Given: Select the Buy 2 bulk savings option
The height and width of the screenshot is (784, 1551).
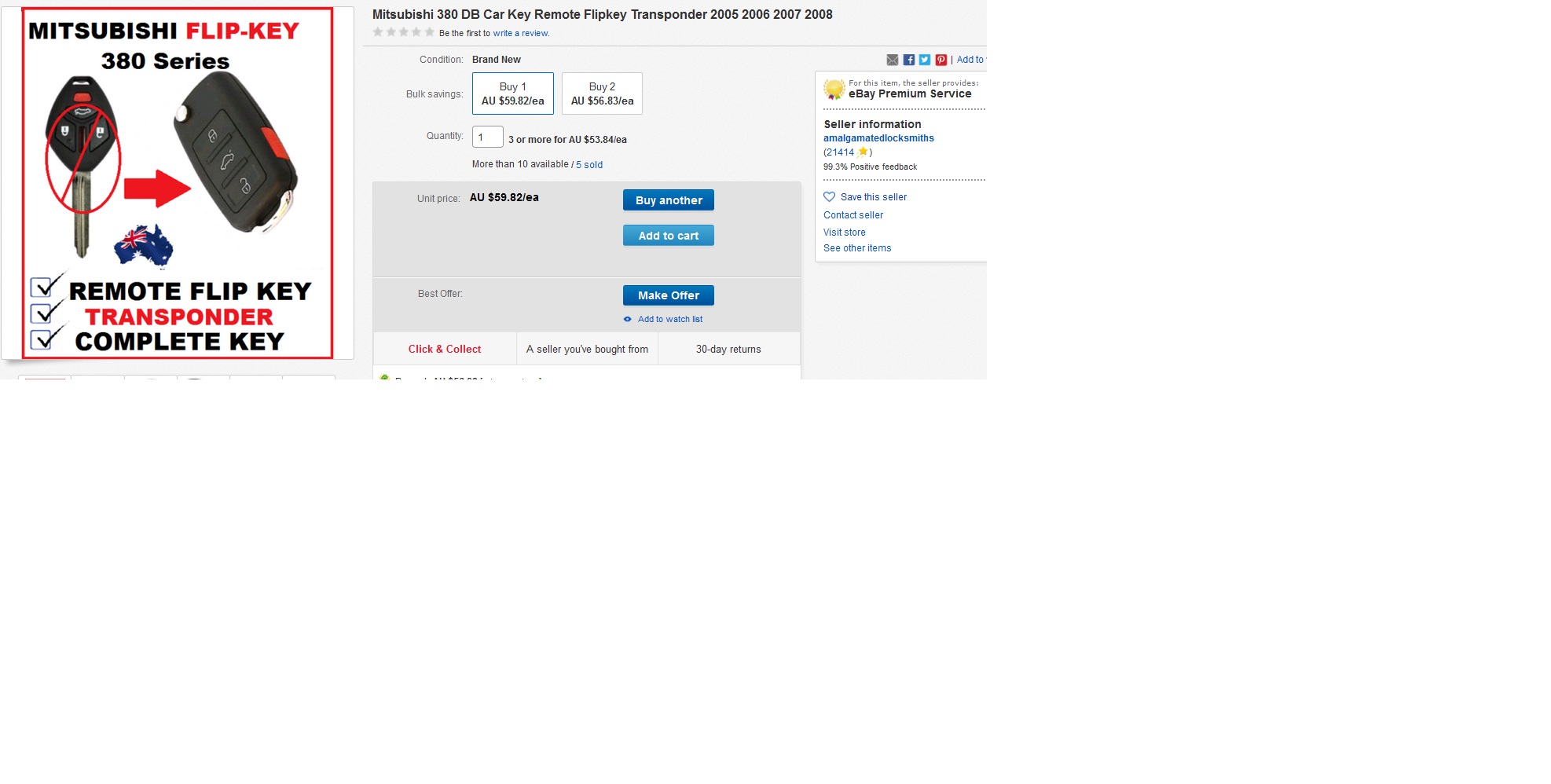Looking at the screenshot, I should (602, 93).
